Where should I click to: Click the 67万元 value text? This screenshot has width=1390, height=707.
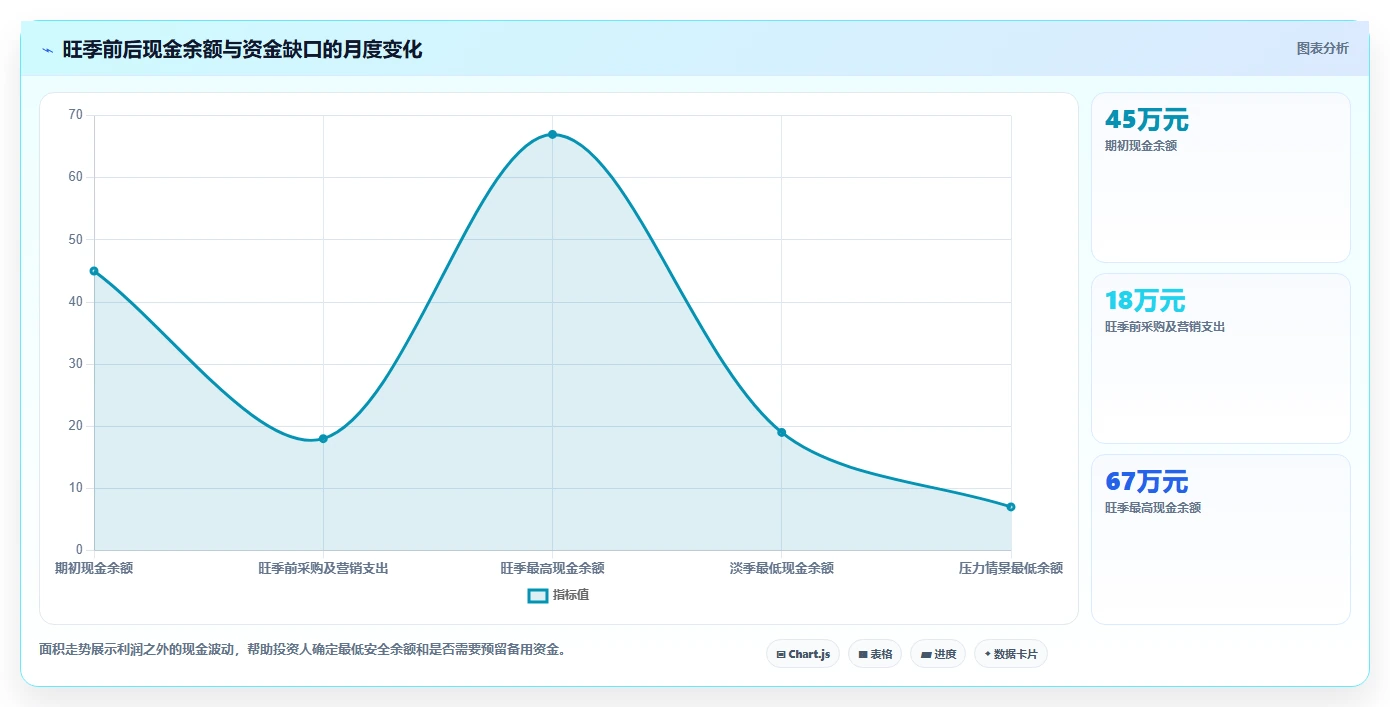click(1146, 481)
